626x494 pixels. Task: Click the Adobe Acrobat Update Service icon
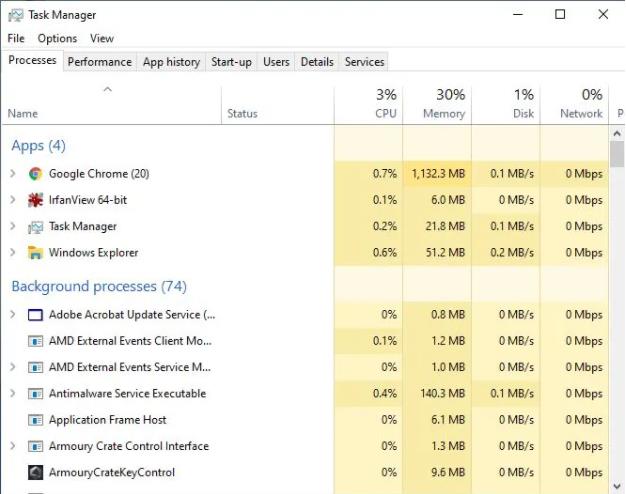point(35,315)
